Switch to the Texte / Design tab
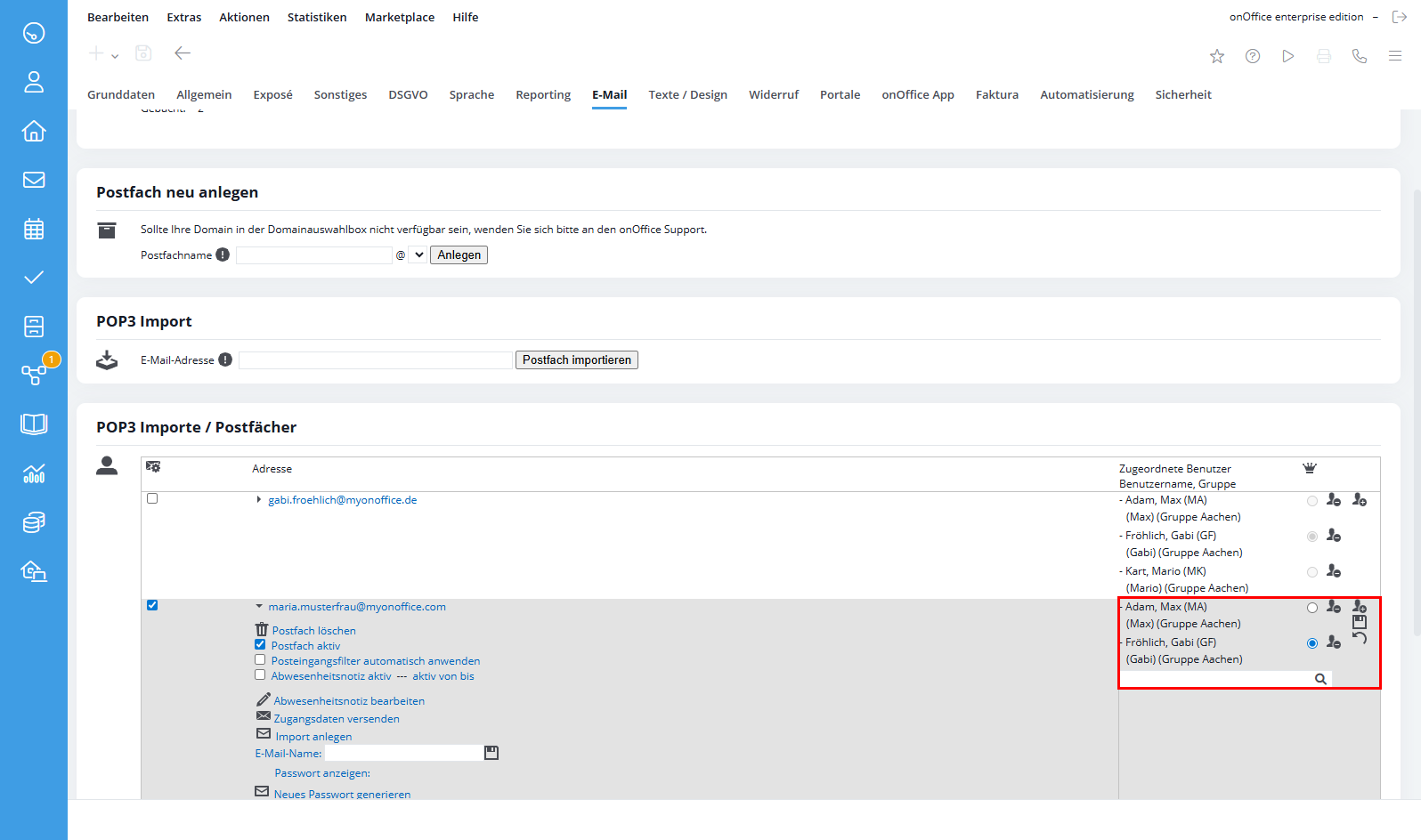The width and height of the screenshot is (1421, 840). (687, 94)
